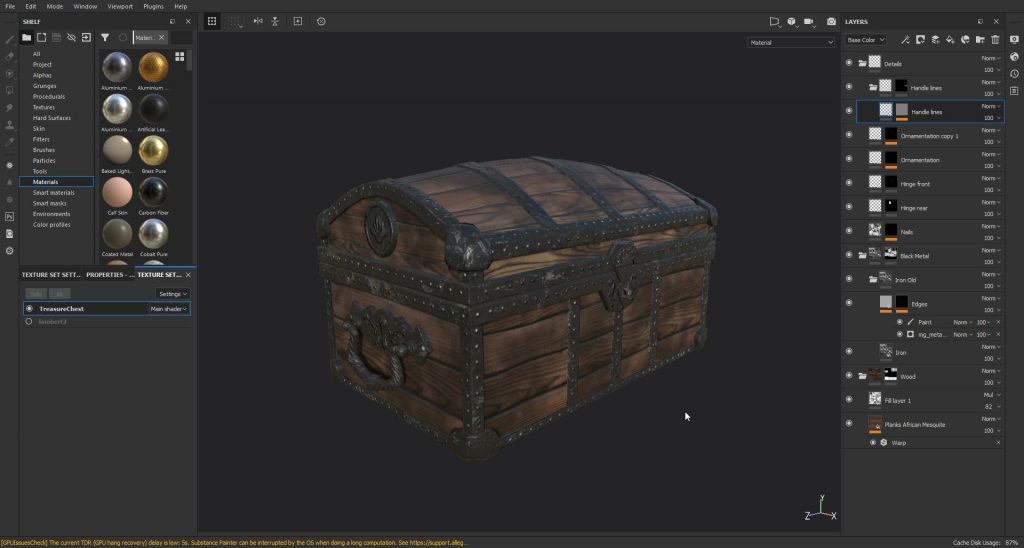
Task: Open the Plugins menu
Action: 153,6
